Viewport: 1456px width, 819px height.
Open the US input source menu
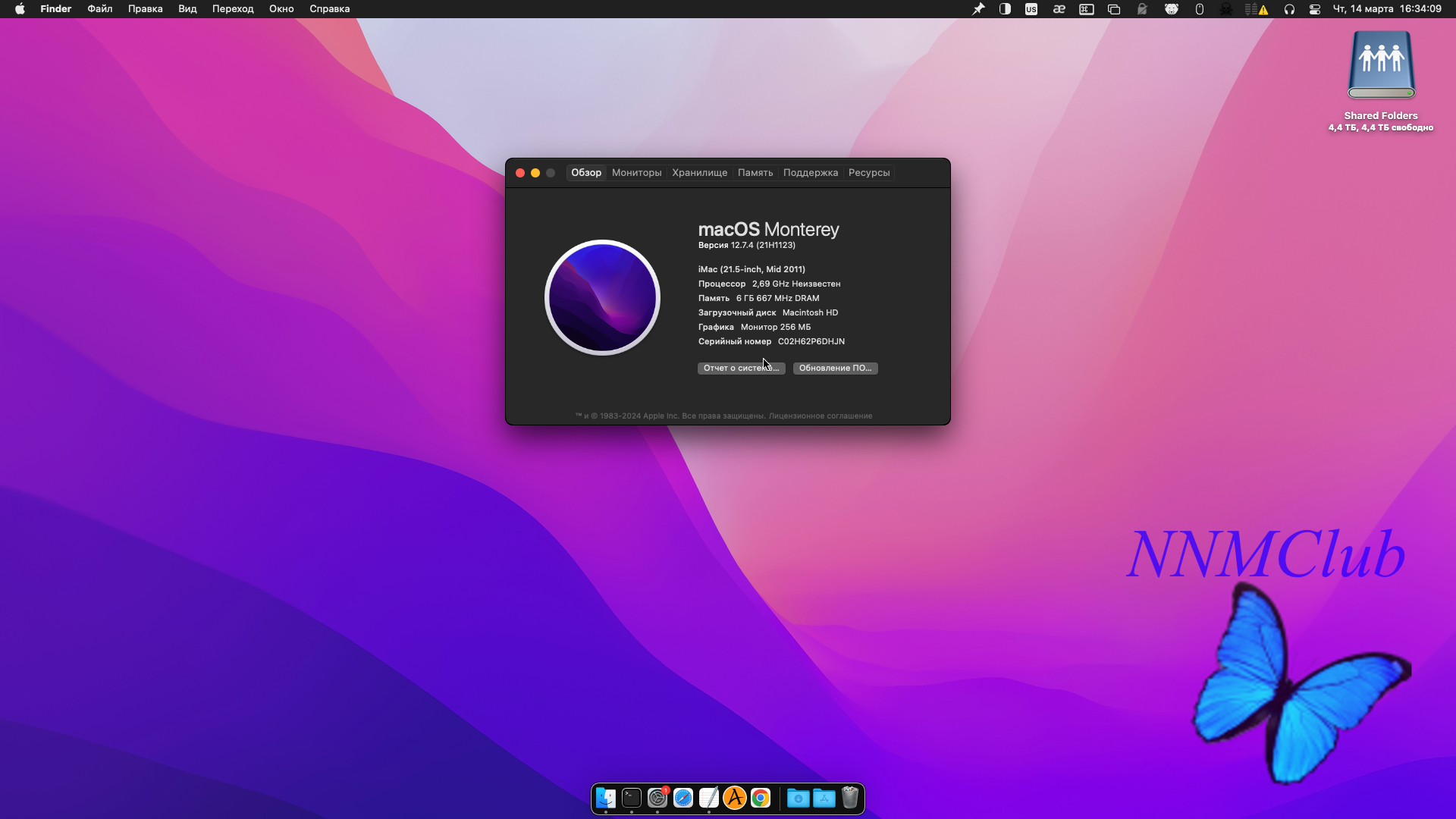click(x=1031, y=9)
